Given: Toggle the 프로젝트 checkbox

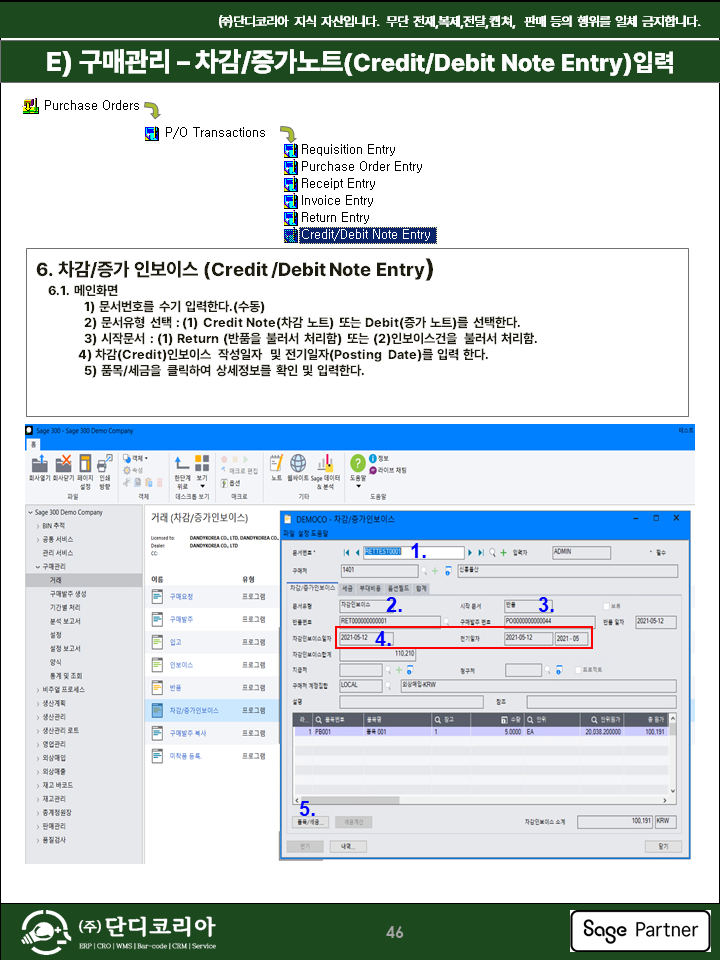Looking at the screenshot, I should click(579, 670).
